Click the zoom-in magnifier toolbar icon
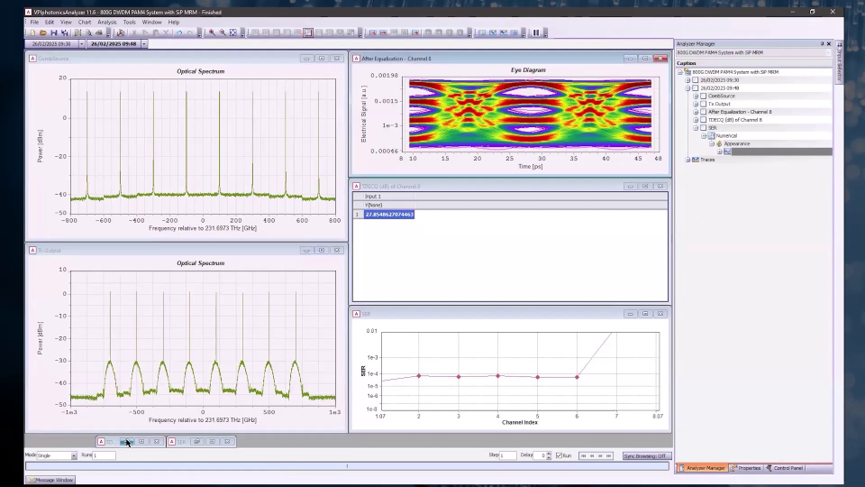 pyautogui.click(x=211, y=32)
